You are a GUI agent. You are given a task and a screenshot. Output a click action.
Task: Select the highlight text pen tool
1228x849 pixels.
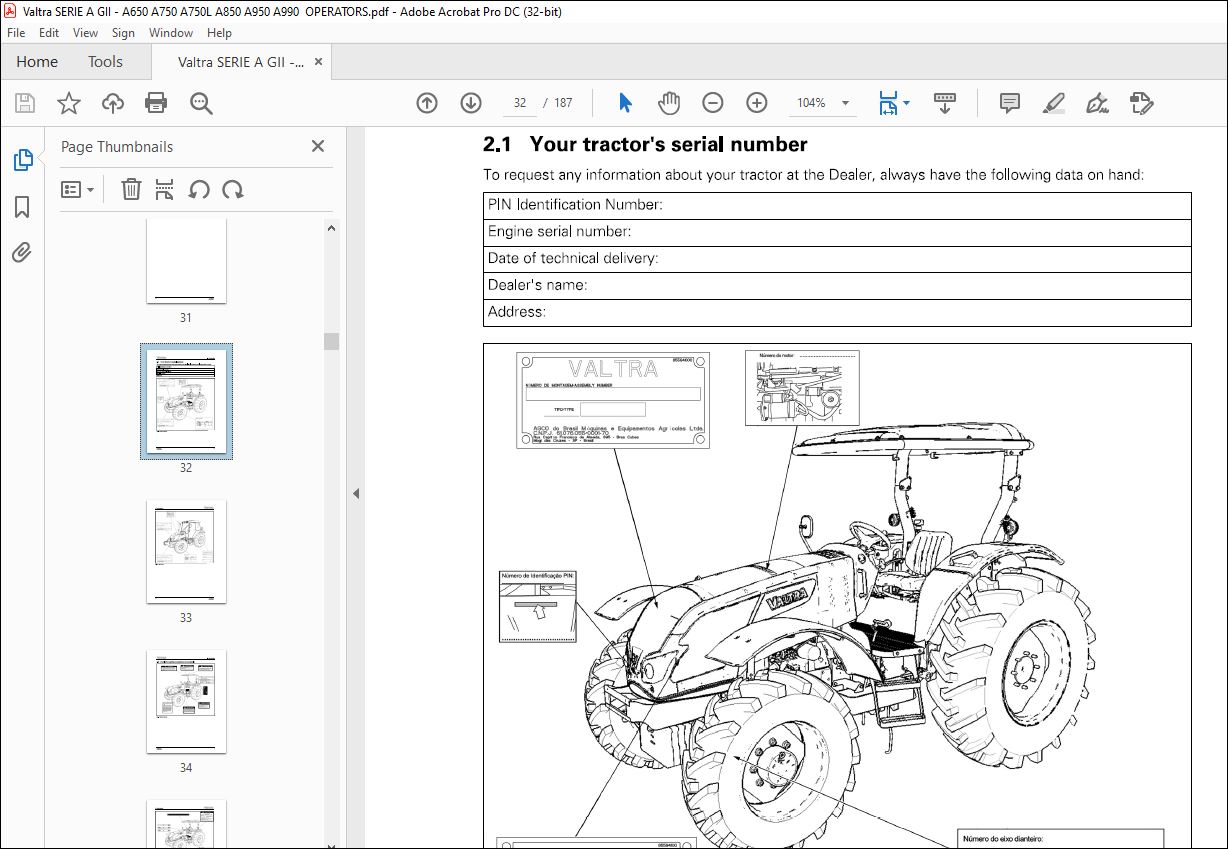1054,103
